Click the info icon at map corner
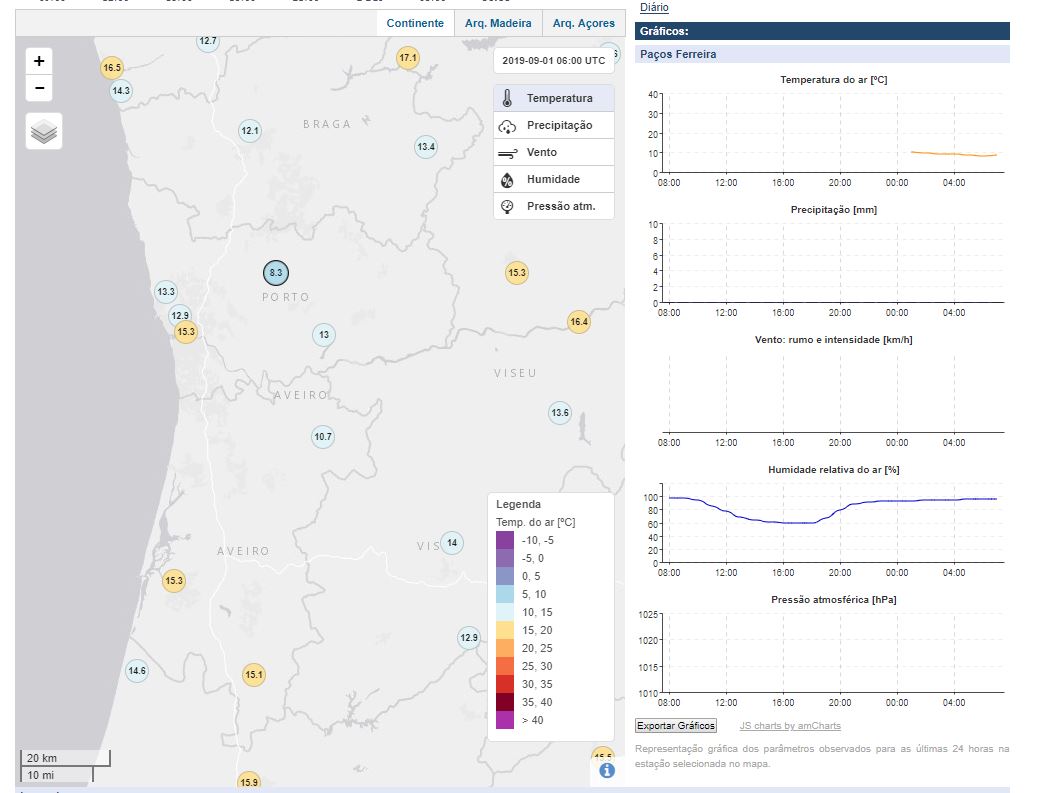1063x793 pixels. coord(607,771)
